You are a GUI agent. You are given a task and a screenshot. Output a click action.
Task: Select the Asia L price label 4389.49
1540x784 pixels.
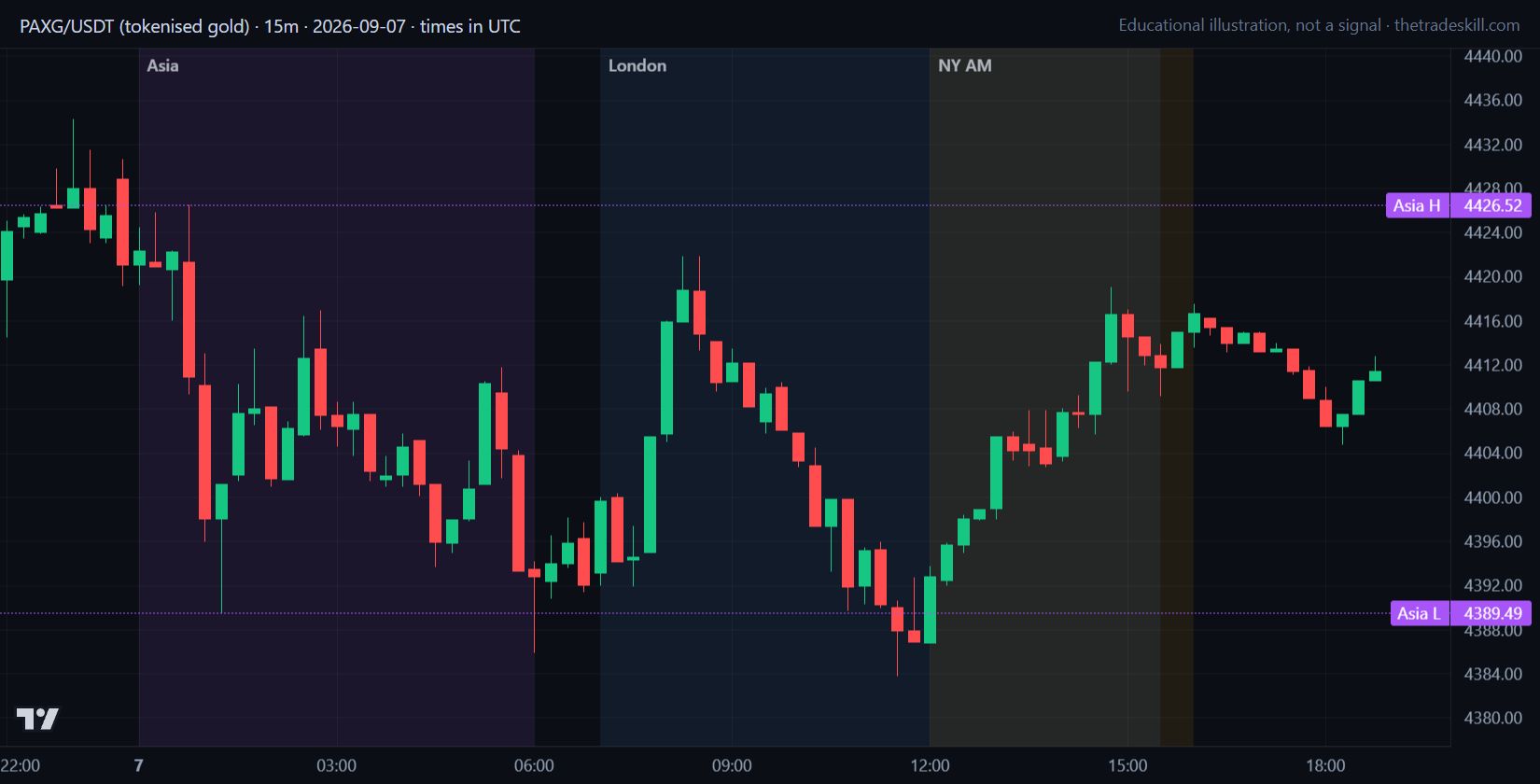point(1491,613)
